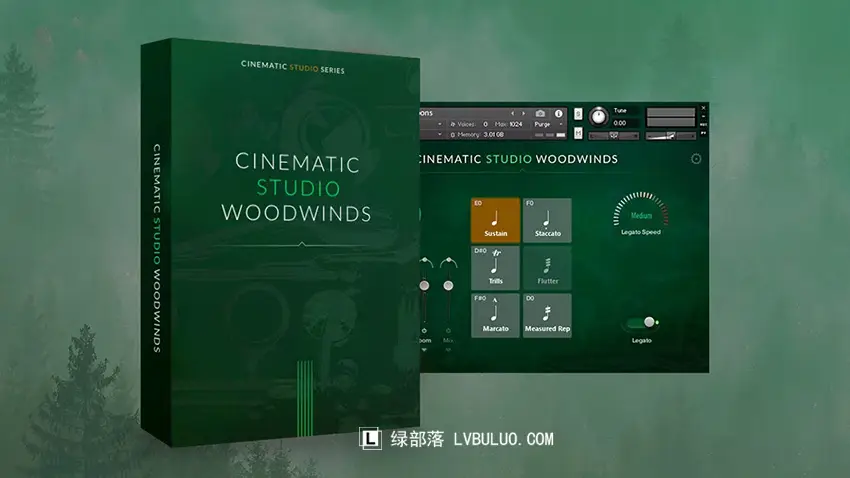Select the Sustain articulation
850x478 pixels.
click(495, 219)
